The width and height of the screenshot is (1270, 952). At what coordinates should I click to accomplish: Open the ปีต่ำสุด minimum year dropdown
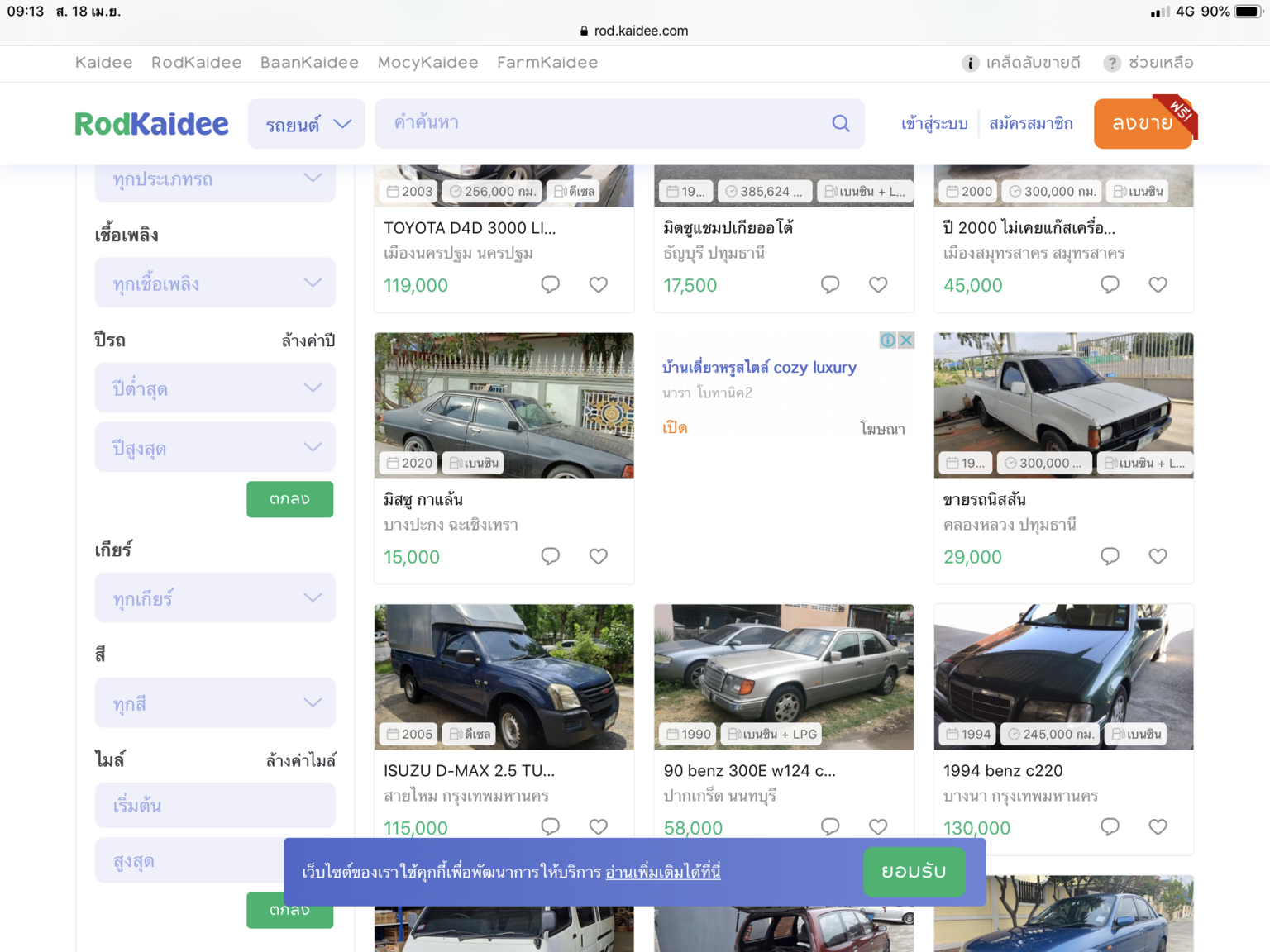click(215, 388)
